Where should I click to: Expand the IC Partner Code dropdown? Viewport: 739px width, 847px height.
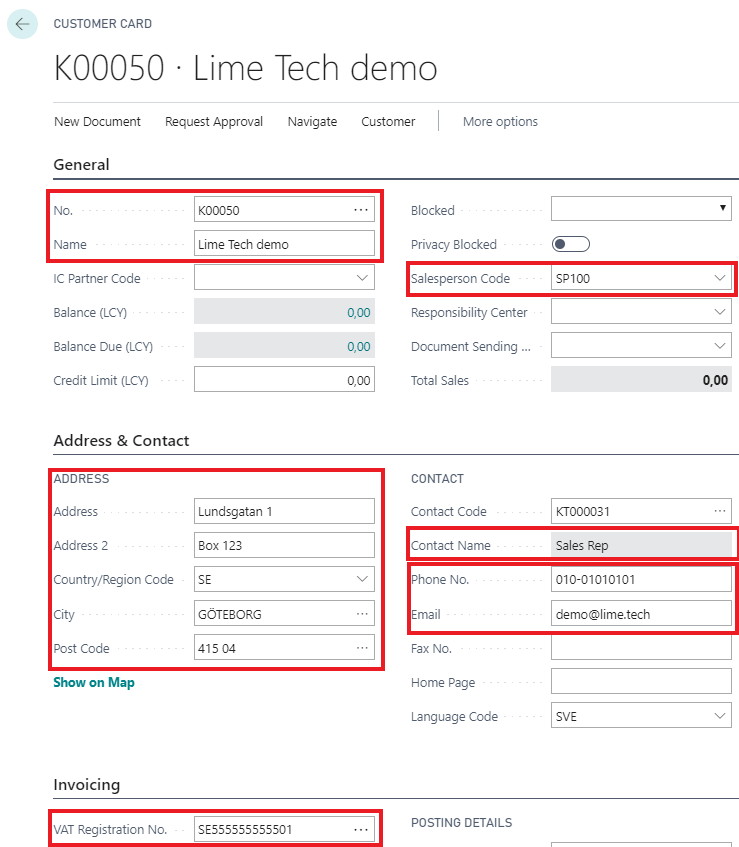coord(361,278)
